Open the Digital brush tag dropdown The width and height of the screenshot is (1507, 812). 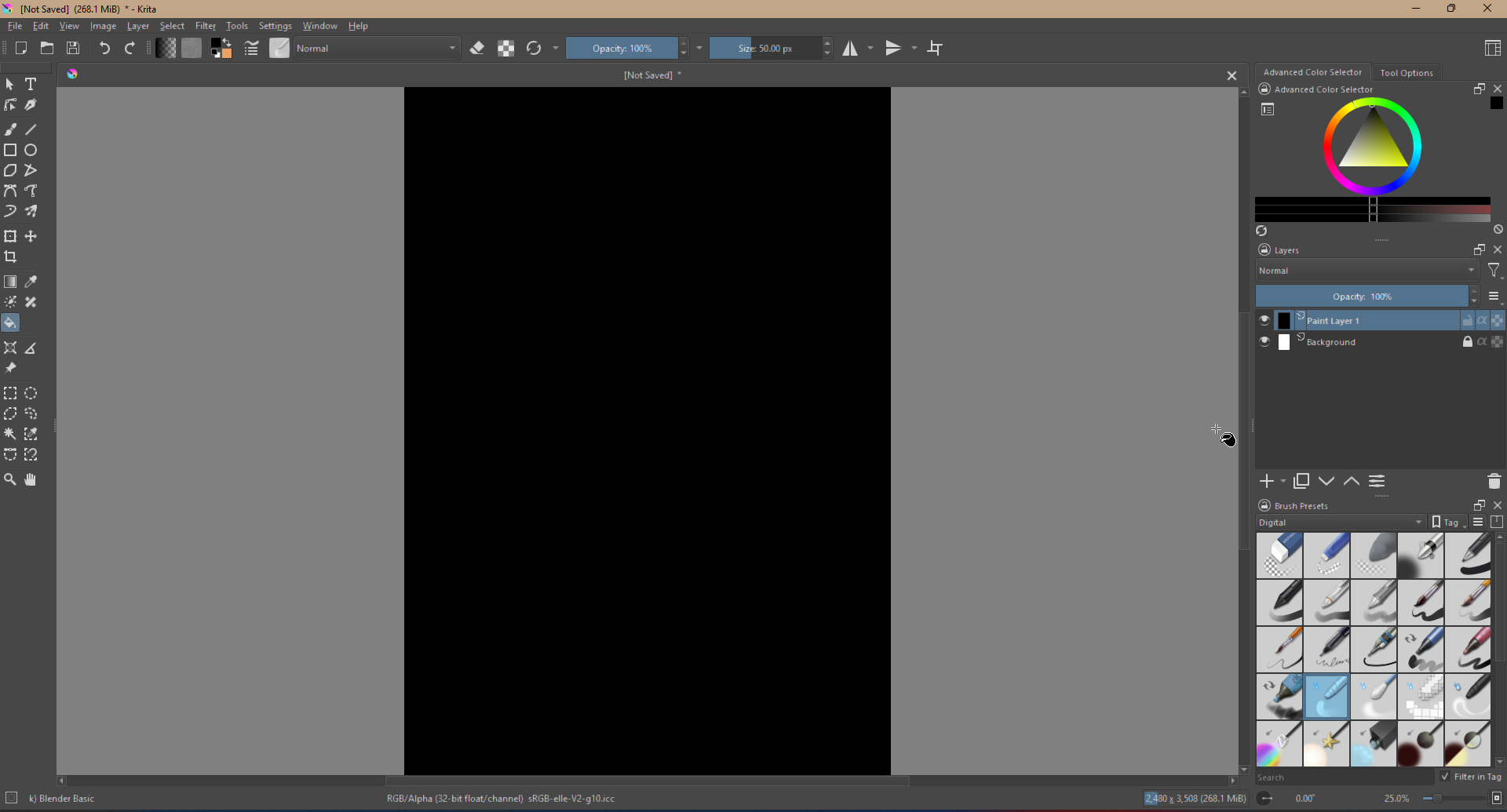click(x=1340, y=523)
